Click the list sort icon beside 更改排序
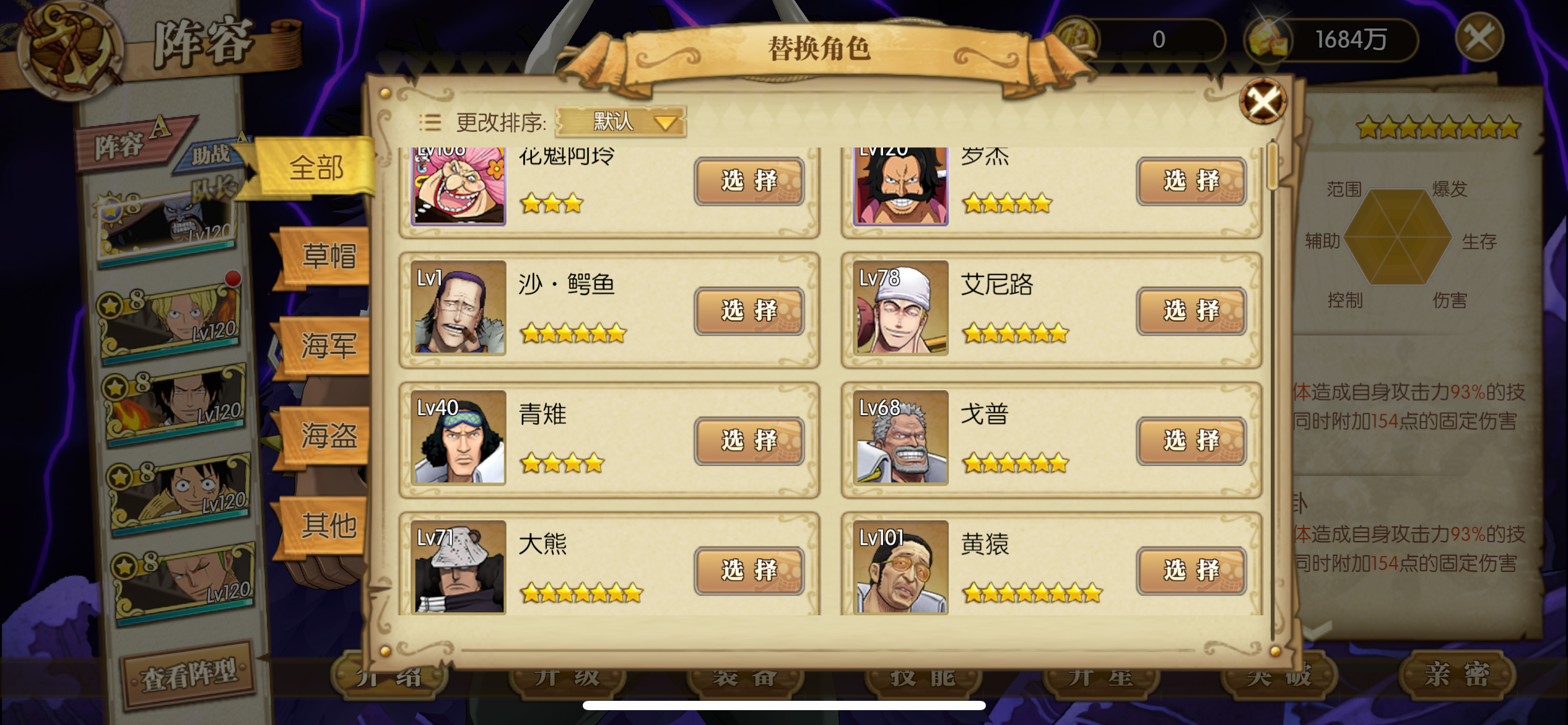 (430, 122)
